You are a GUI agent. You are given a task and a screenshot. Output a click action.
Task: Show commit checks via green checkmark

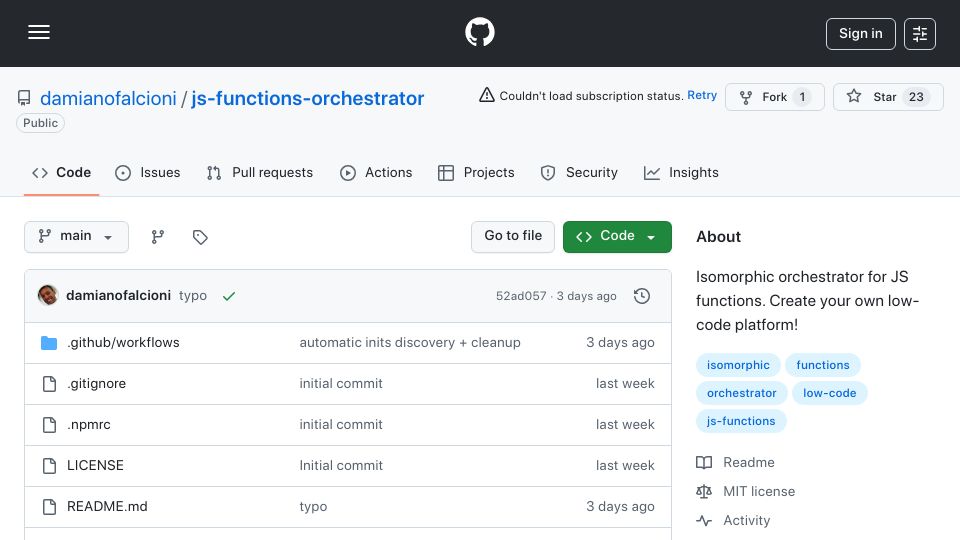tap(229, 296)
